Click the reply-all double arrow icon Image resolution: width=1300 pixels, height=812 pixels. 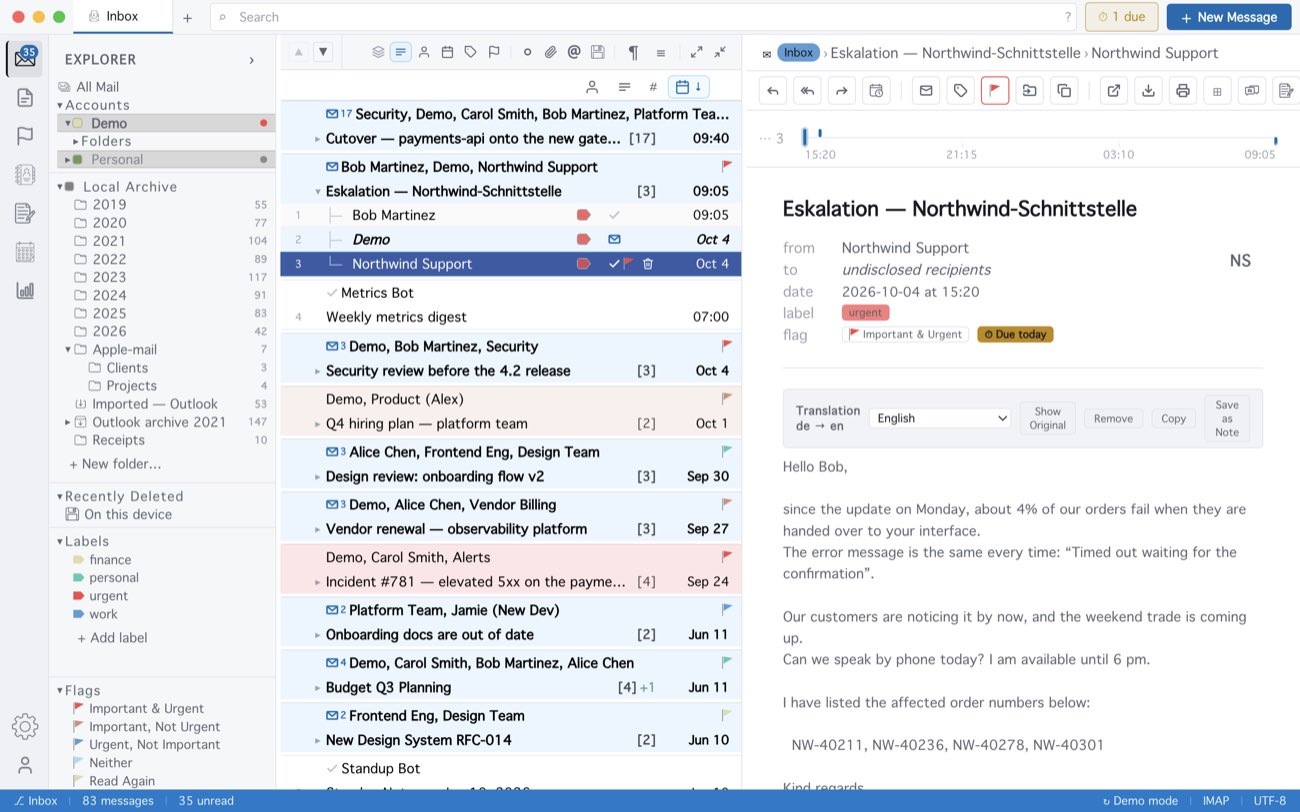[x=807, y=91]
